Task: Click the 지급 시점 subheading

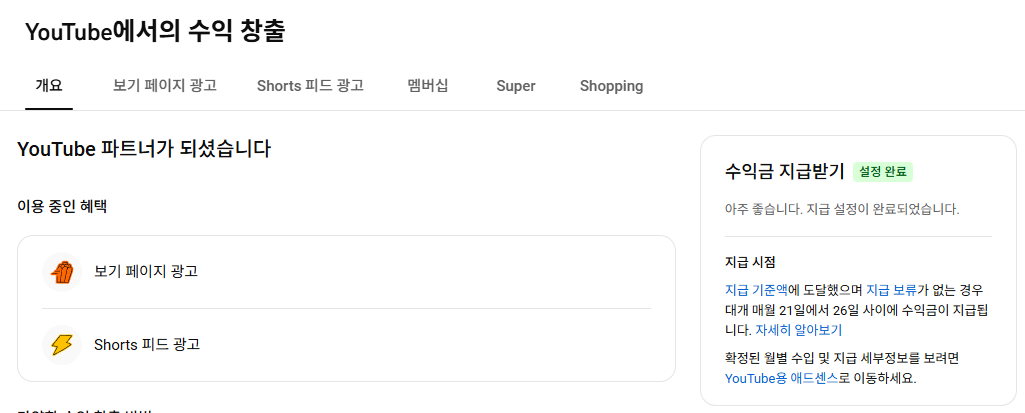Action: pyautogui.click(x=750, y=262)
